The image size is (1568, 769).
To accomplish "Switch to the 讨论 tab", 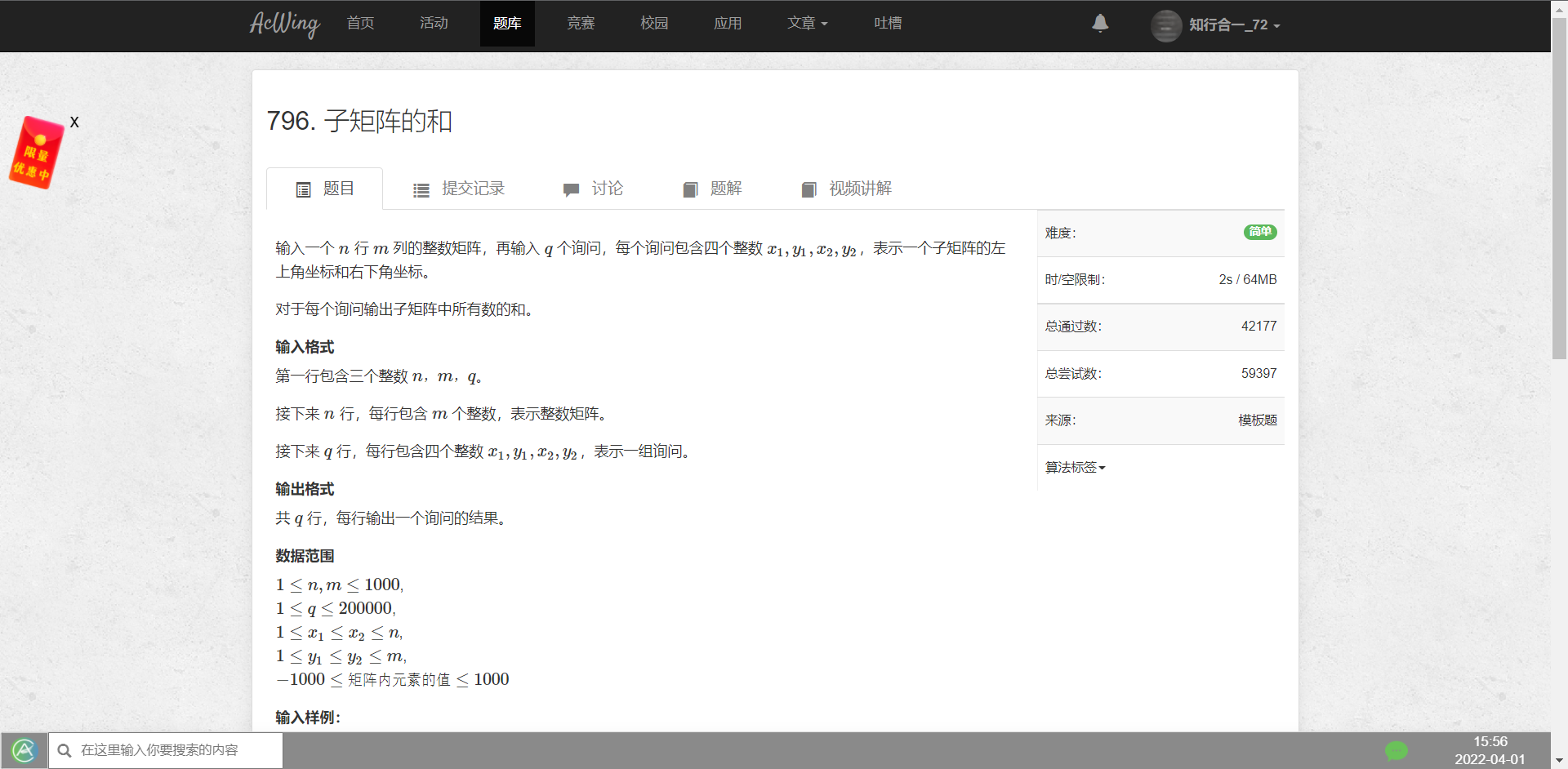I will pos(593,189).
